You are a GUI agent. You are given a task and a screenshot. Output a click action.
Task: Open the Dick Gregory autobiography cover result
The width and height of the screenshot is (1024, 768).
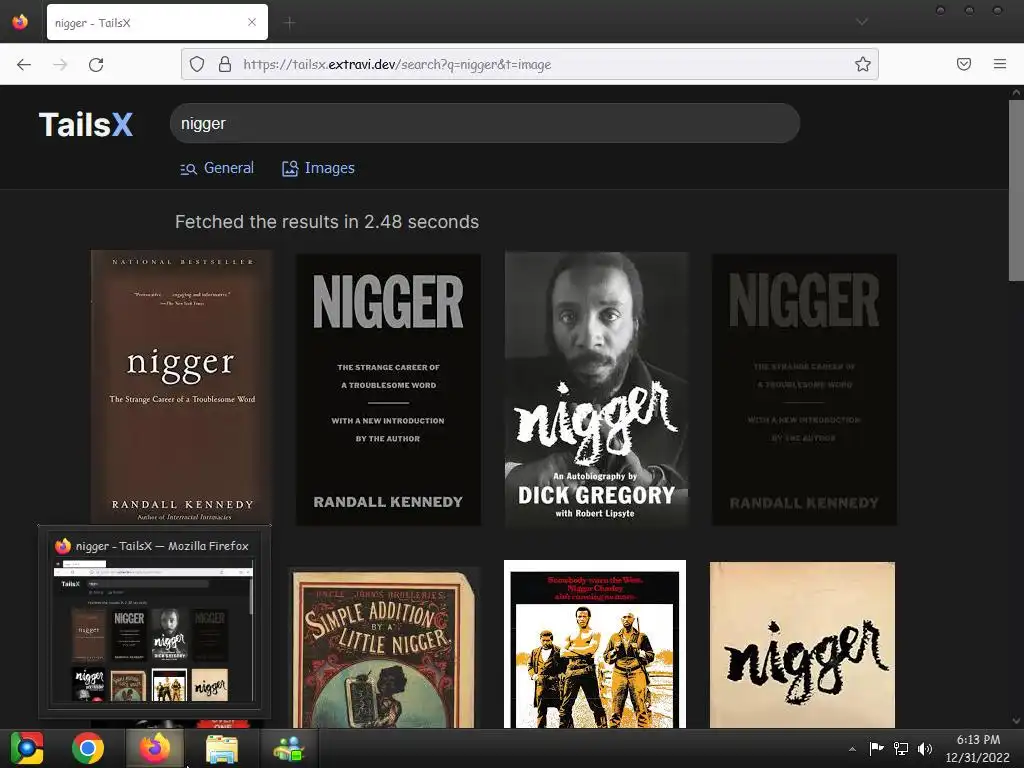(x=596, y=389)
